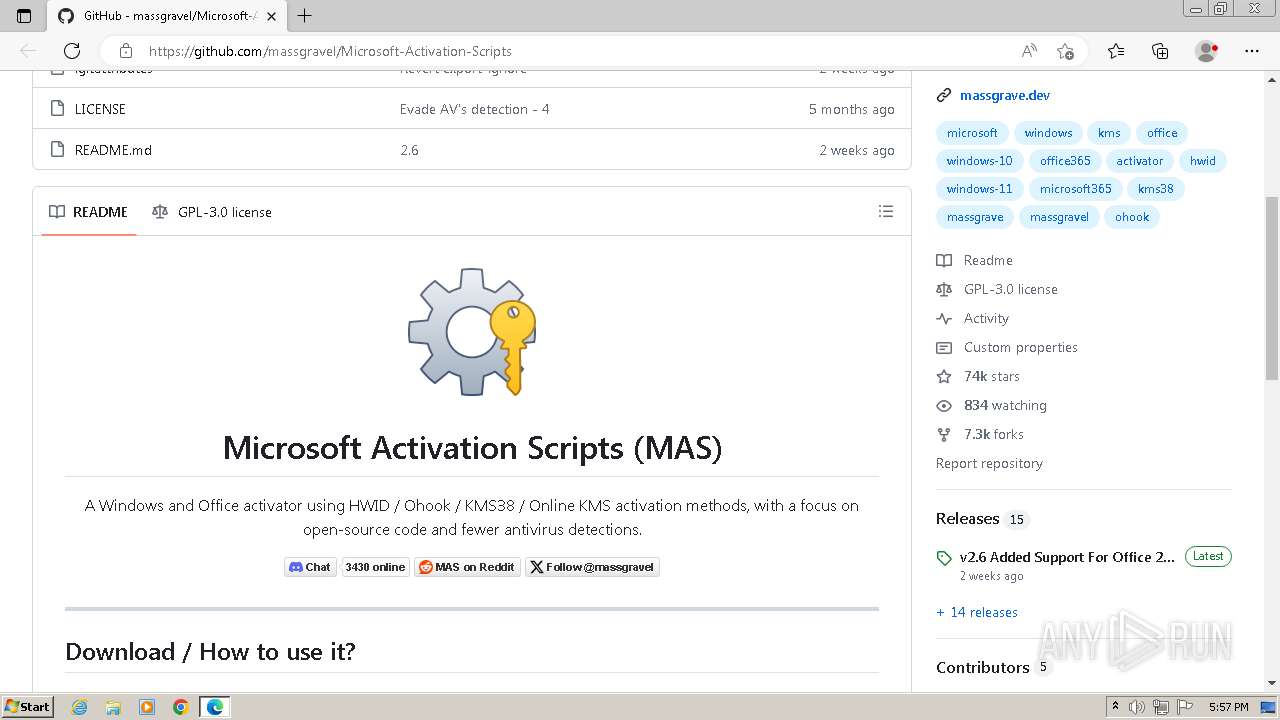View the 74k stars link

991,376
